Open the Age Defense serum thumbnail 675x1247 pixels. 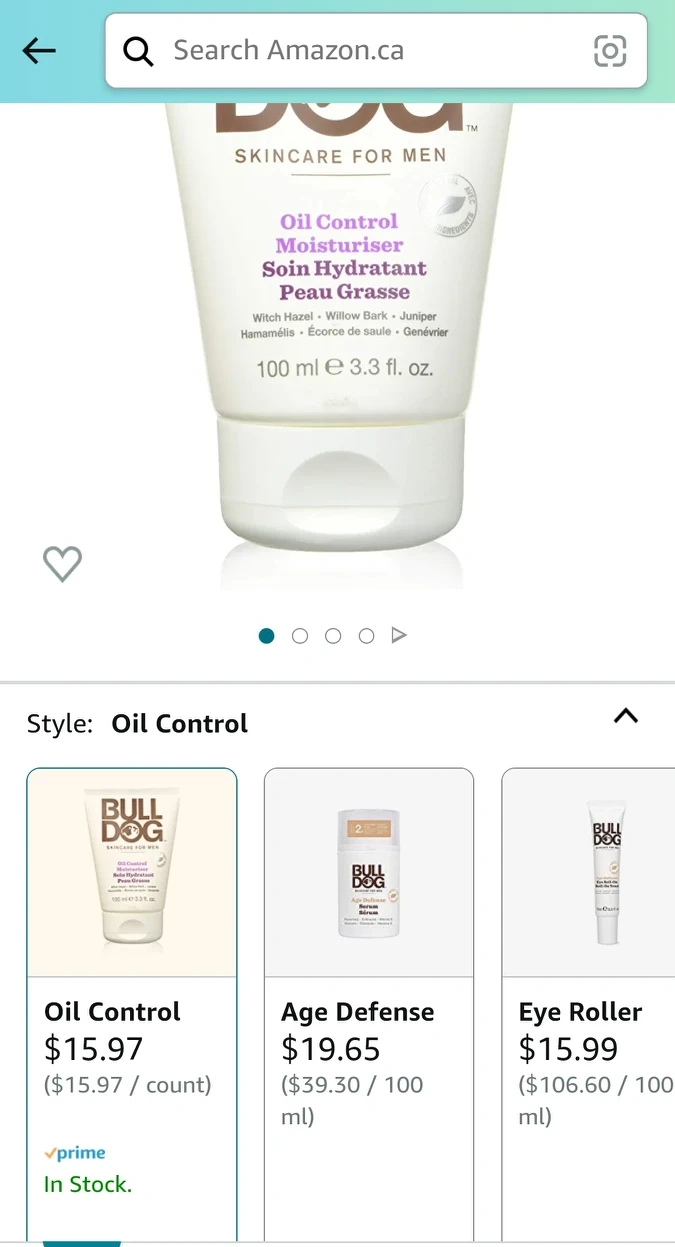pos(369,873)
